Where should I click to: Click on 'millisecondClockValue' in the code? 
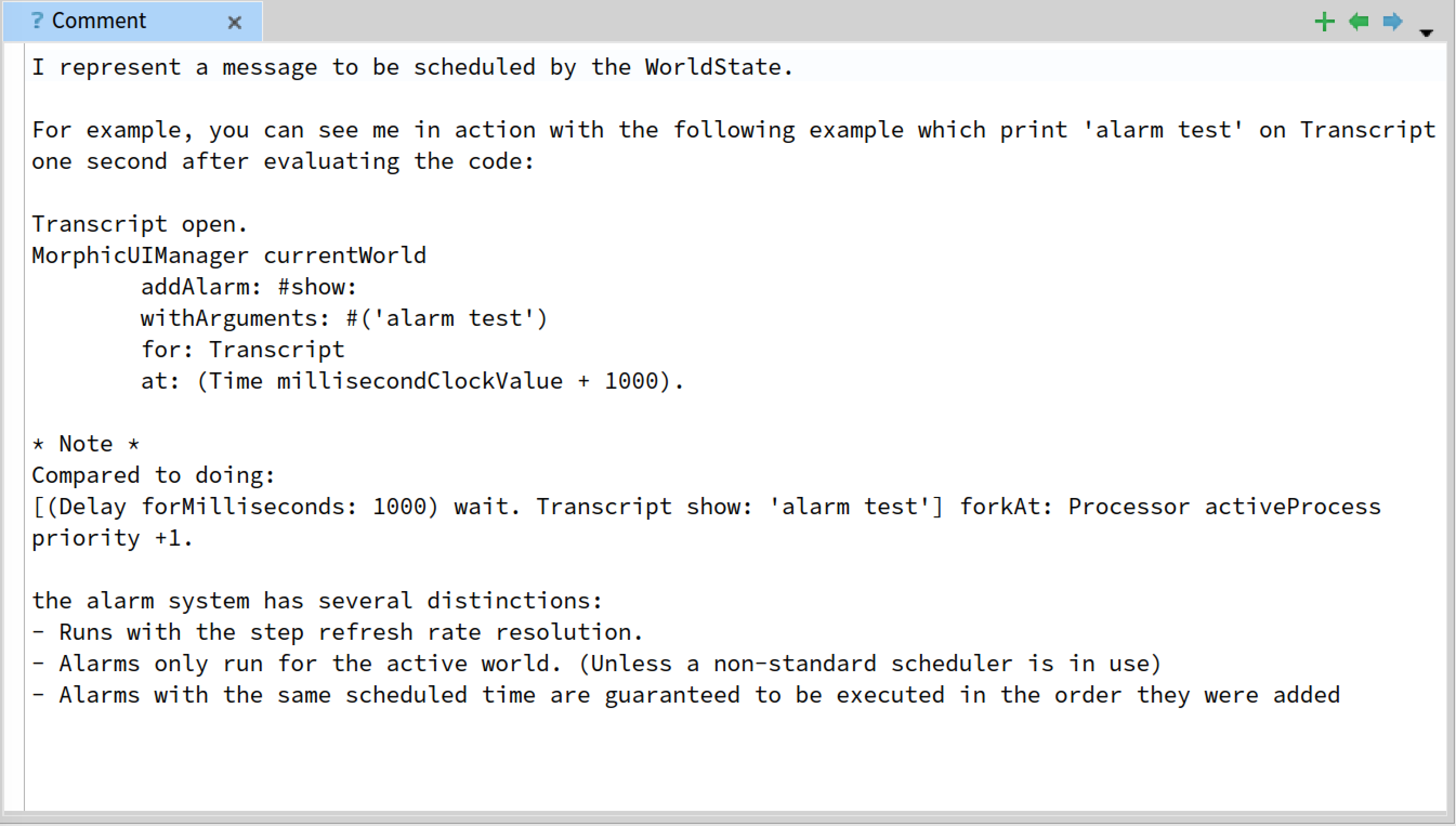(419, 381)
